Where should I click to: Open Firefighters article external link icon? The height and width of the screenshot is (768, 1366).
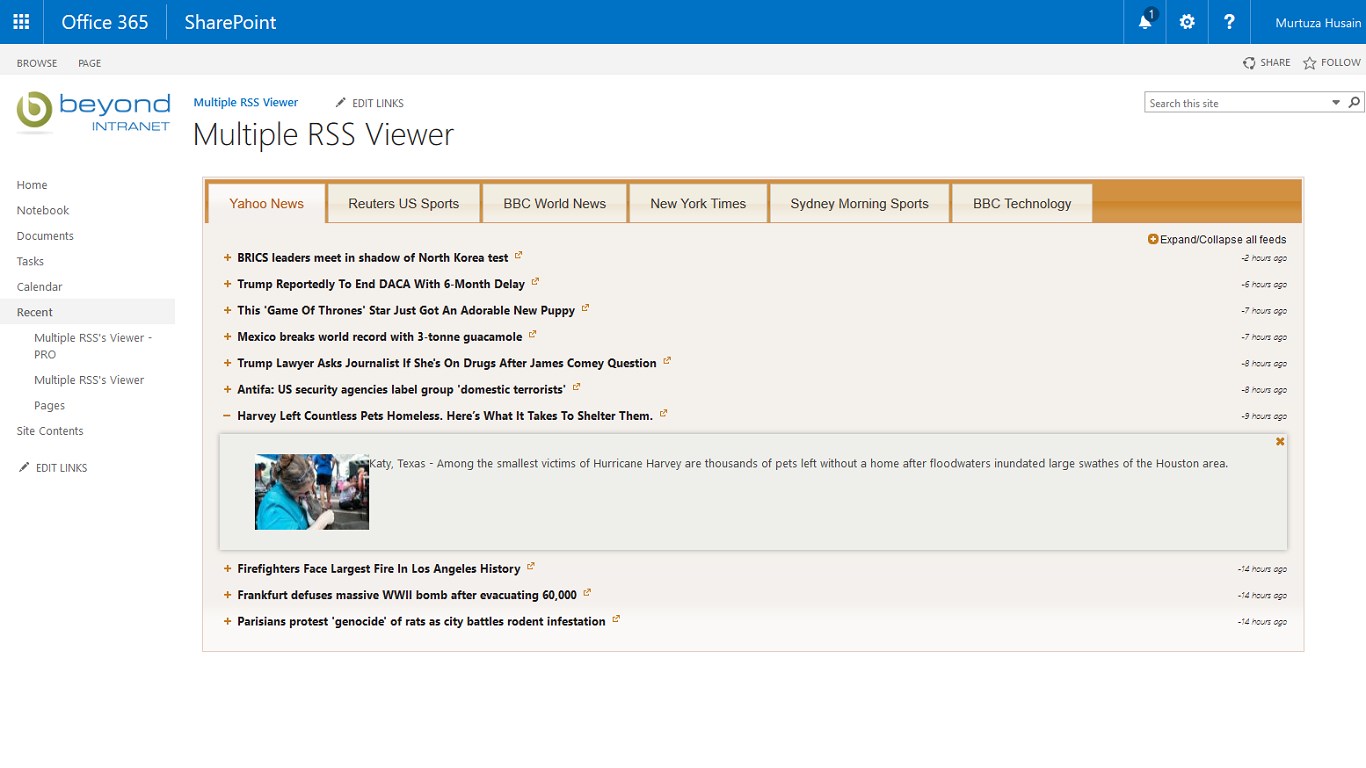[530, 566]
